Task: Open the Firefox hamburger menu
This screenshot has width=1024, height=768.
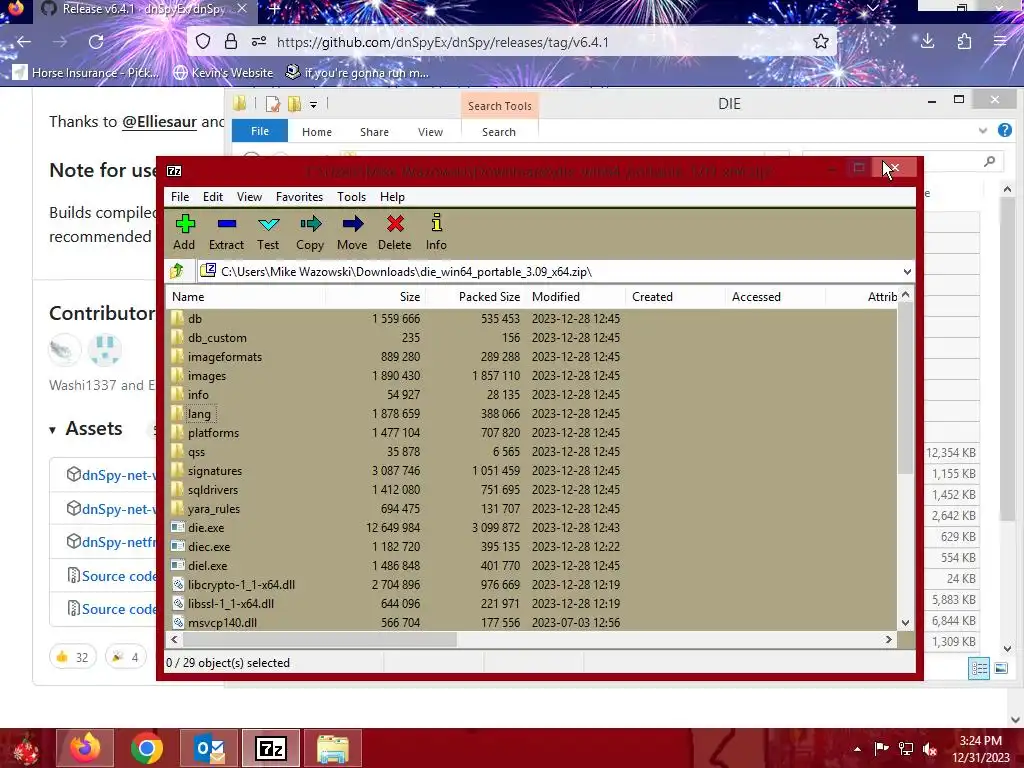Action: (x=1000, y=42)
